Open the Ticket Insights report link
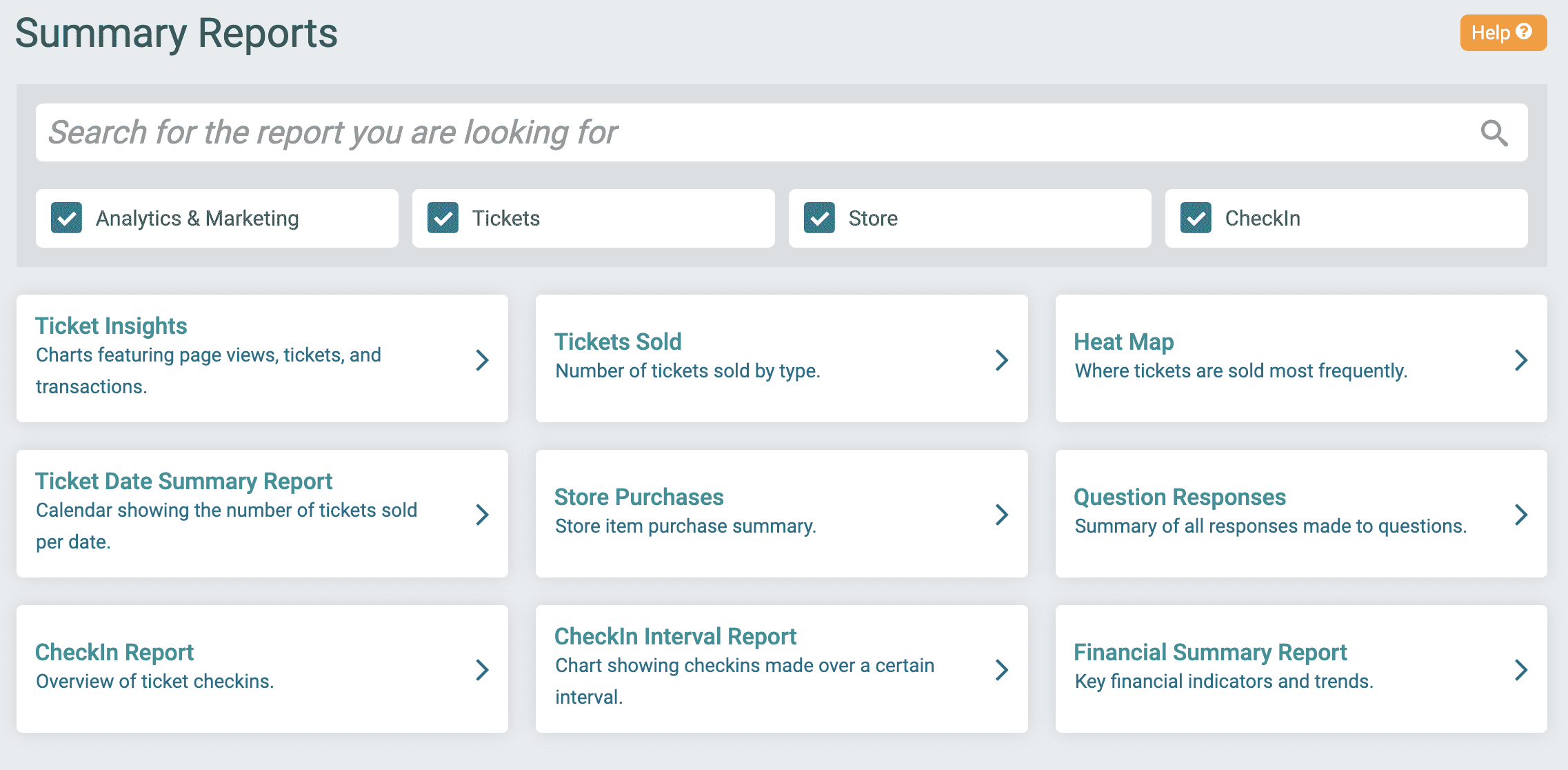 (111, 325)
